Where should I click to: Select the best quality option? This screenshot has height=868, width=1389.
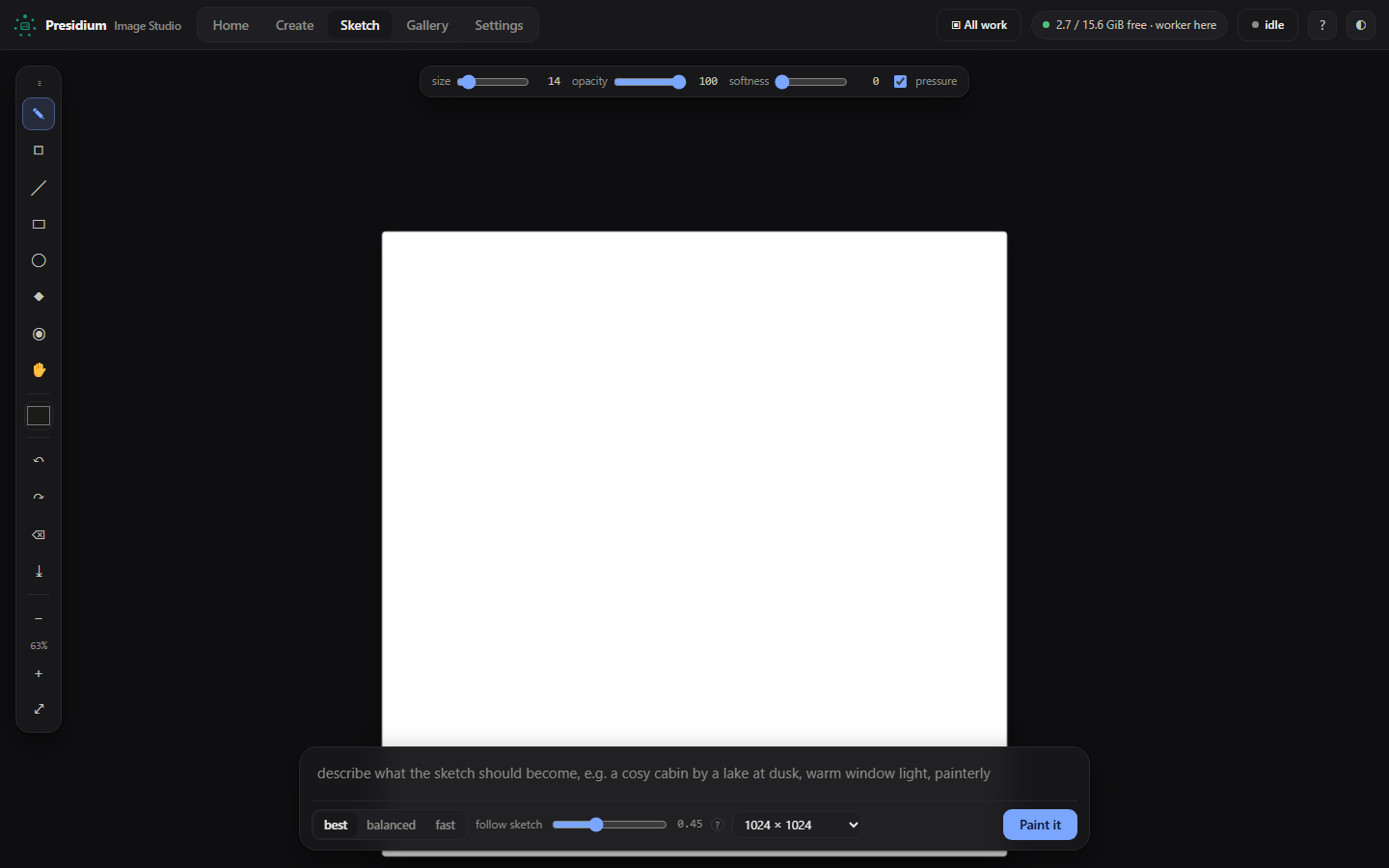pyautogui.click(x=336, y=825)
